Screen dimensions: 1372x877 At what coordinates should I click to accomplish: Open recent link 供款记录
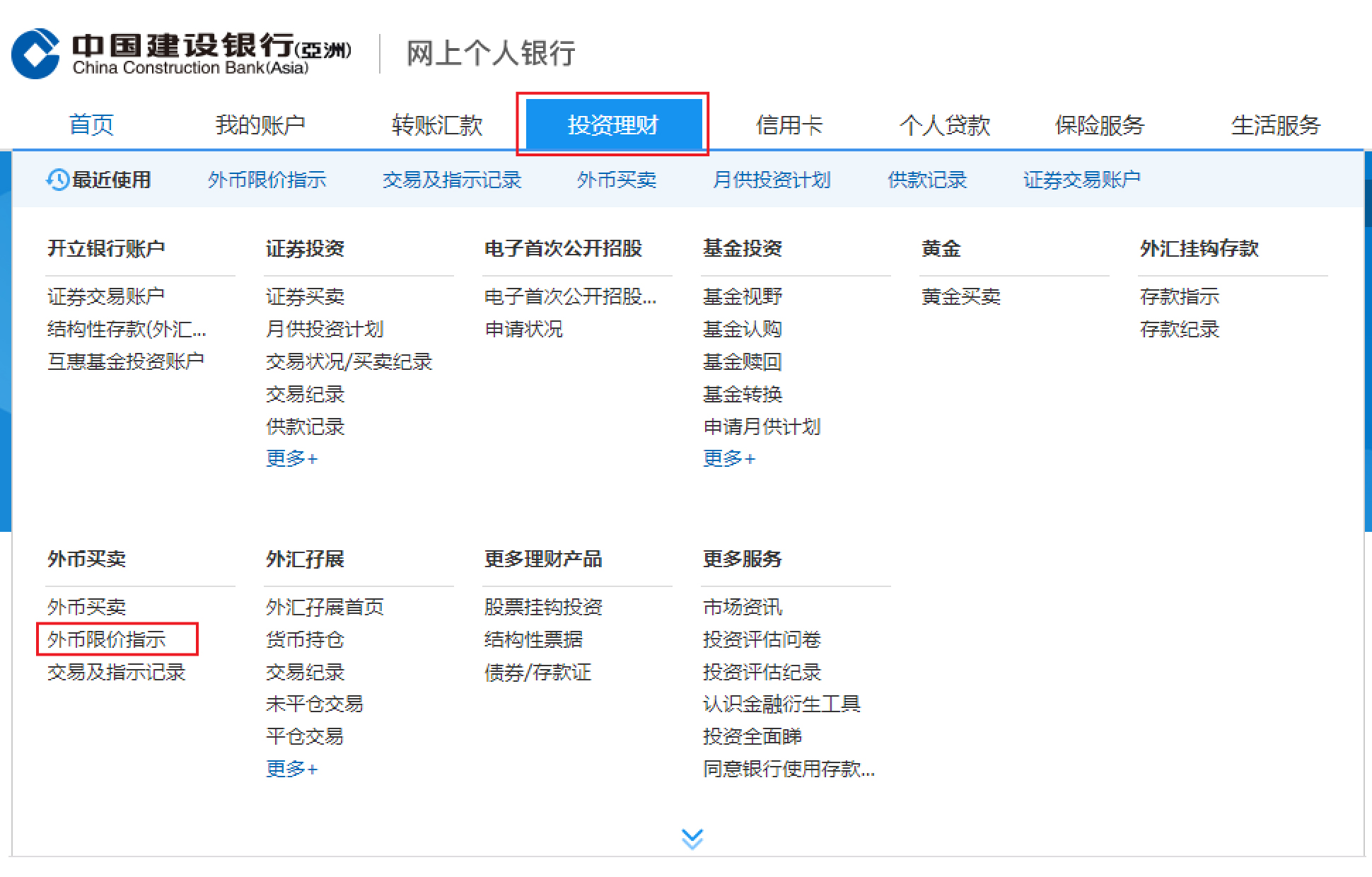[927, 180]
